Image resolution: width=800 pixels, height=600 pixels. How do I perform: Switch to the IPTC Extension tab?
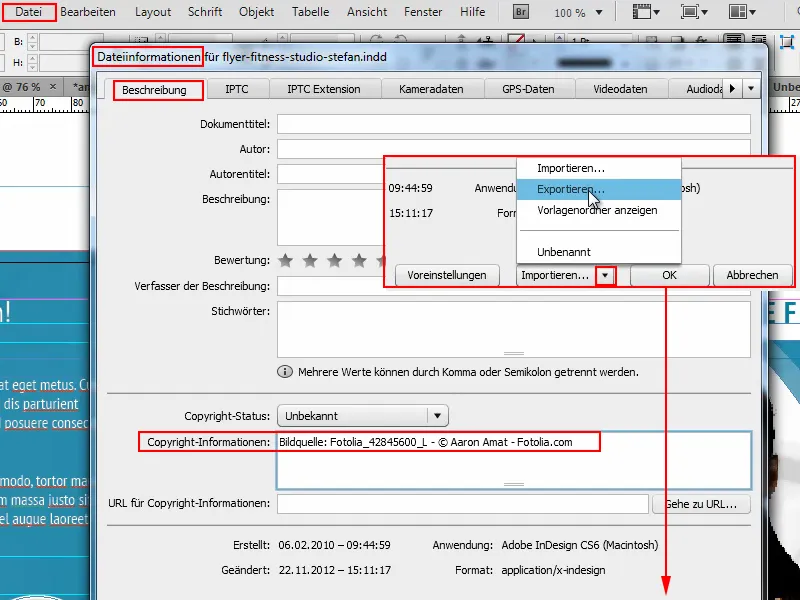pos(323,89)
